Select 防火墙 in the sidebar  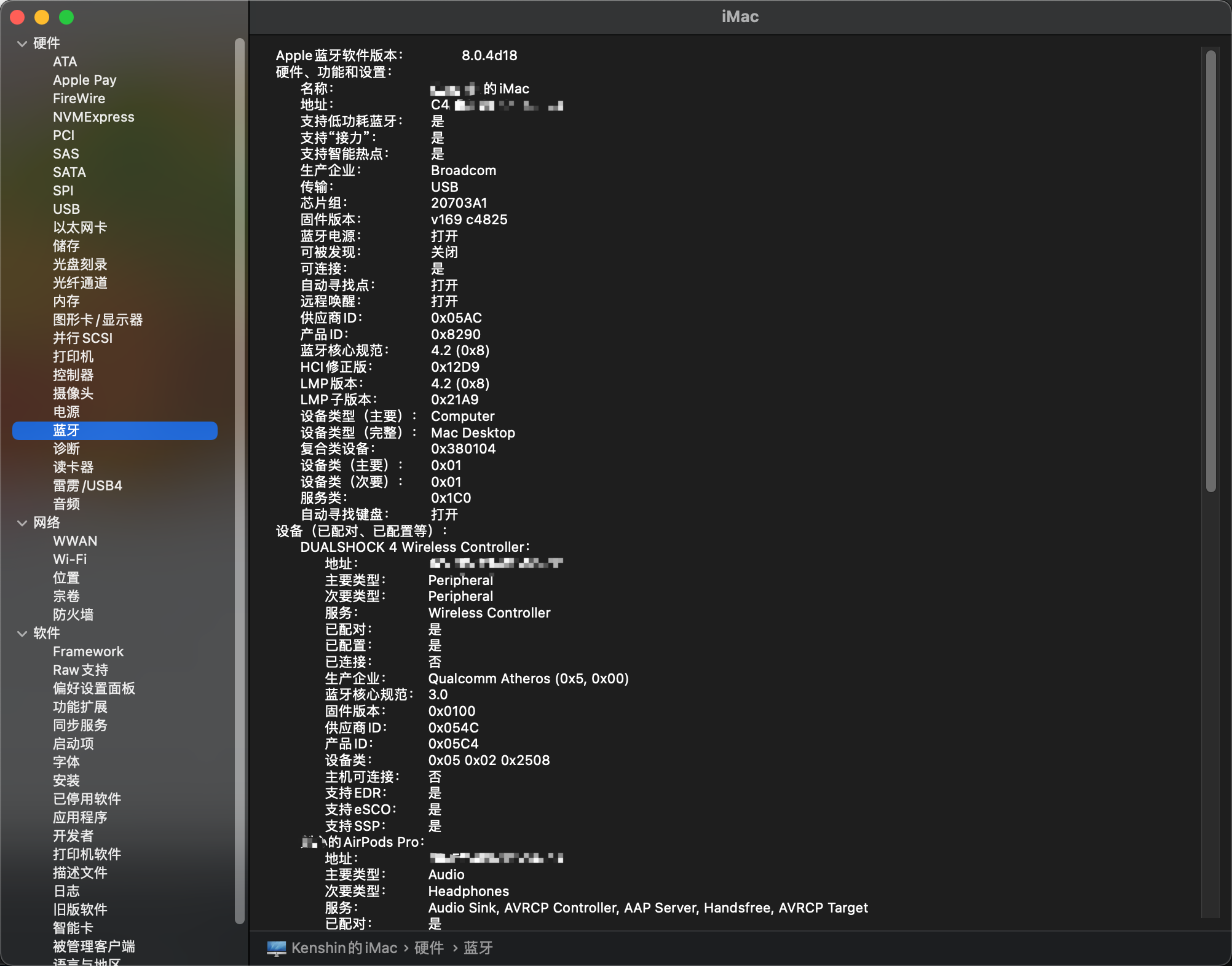pyautogui.click(x=73, y=615)
